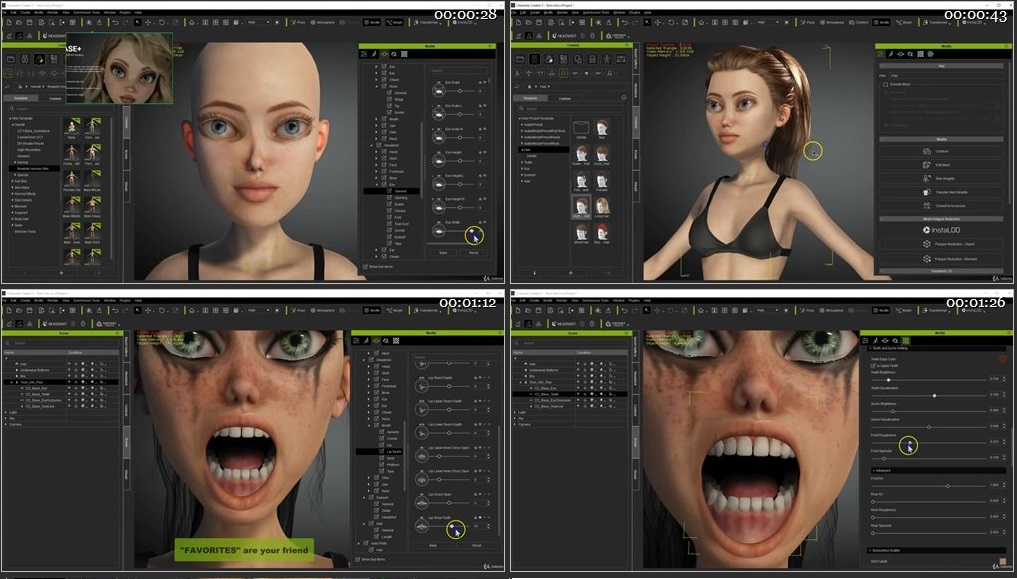
Task: Uncheck Lip Seam in morph tree, 00:01:12 frame
Action: click(x=383, y=451)
